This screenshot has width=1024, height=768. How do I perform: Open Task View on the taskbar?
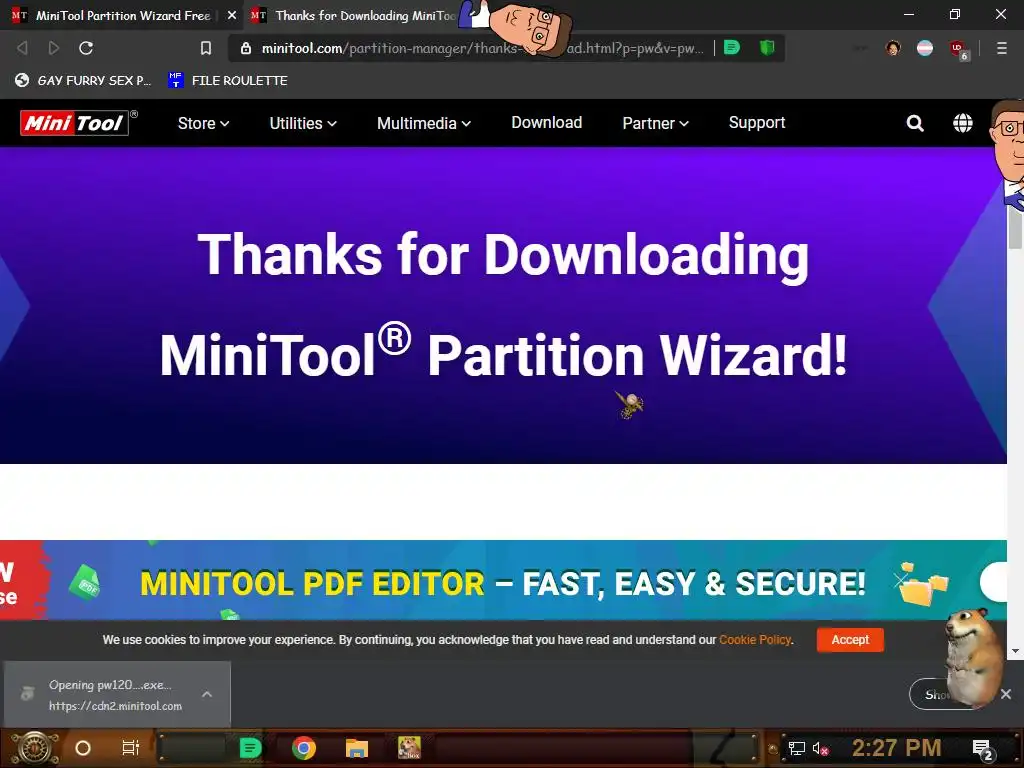(131, 748)
